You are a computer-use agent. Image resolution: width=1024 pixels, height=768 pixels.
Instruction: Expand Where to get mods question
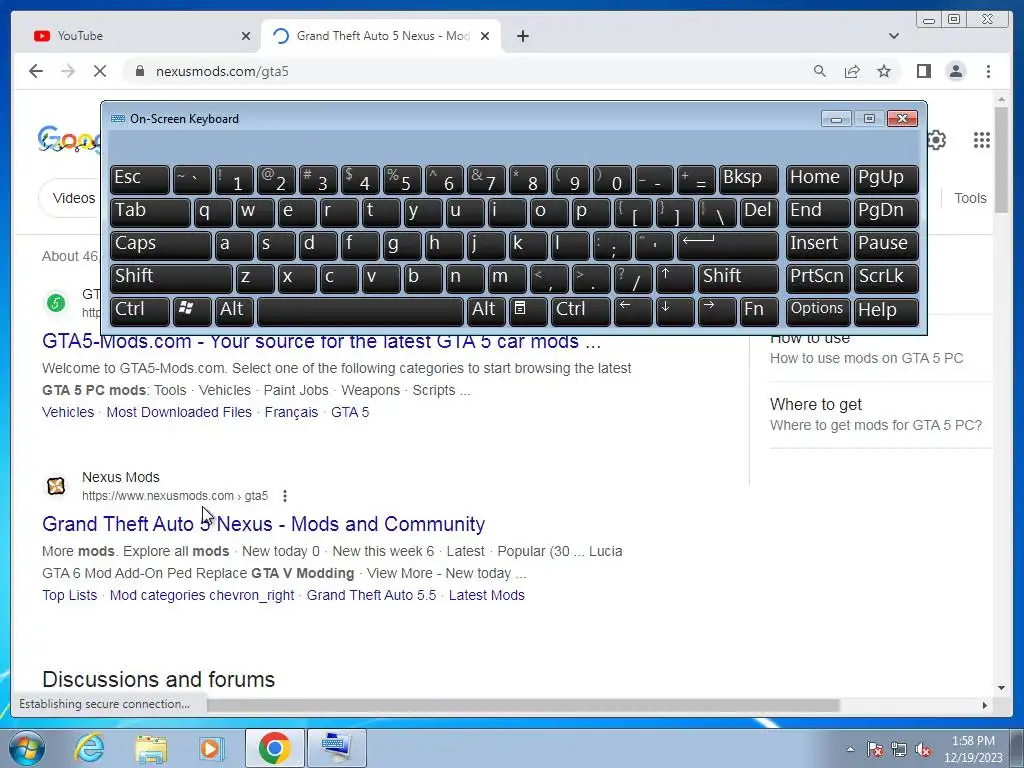(x=880, y=414)
